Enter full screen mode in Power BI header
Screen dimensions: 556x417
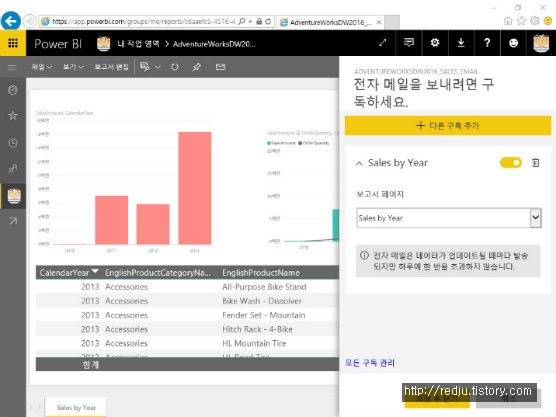coord(382,43)
